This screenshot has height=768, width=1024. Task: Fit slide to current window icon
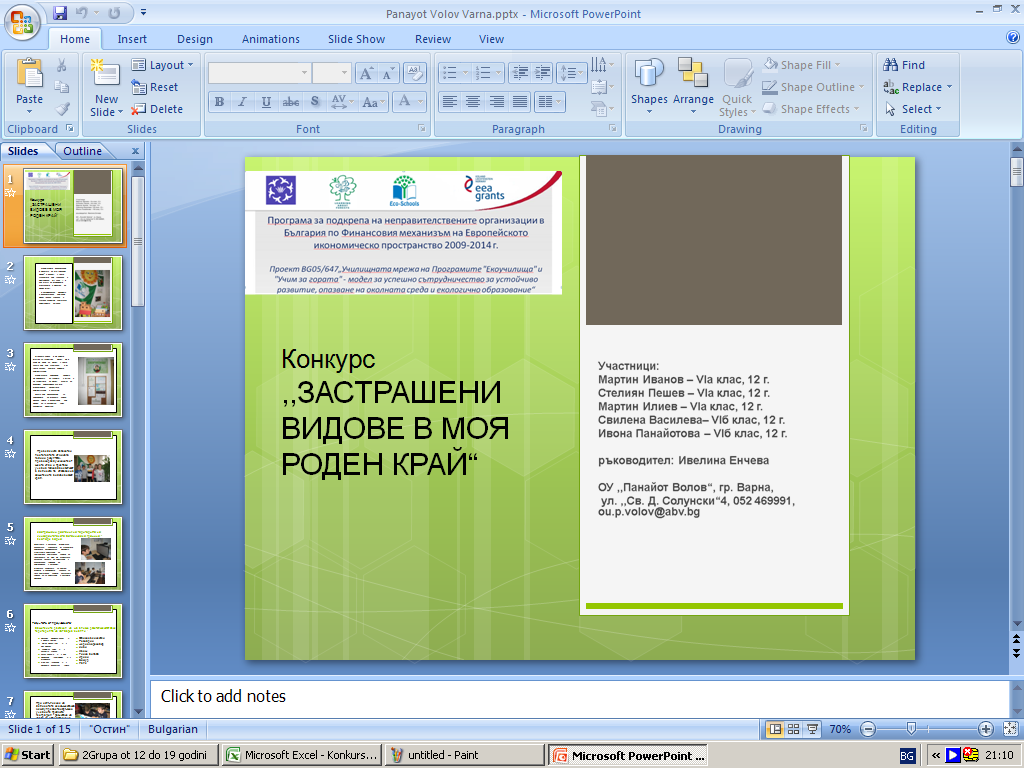[x=1010, y=729]
